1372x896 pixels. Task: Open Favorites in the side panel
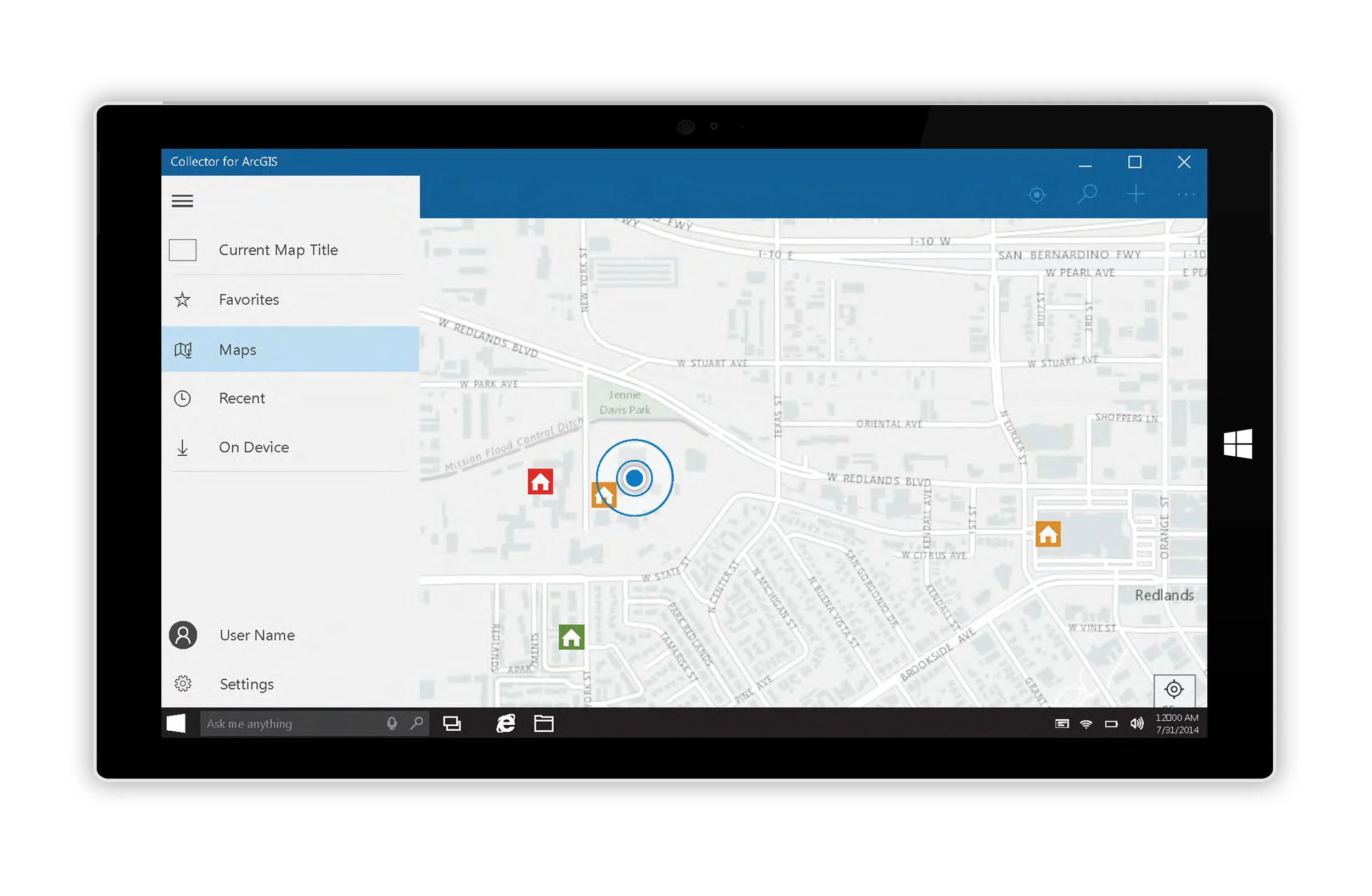click(x=249, y=300)
